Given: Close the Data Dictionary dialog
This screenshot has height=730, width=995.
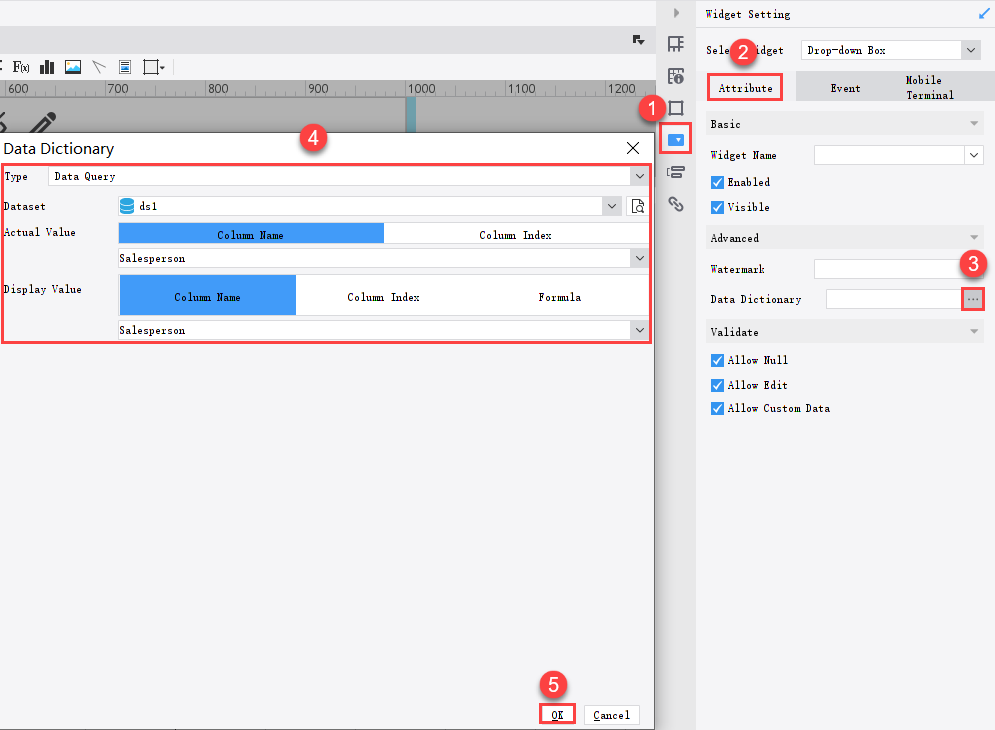Looking at the screenshot, I should coord(633,148).
